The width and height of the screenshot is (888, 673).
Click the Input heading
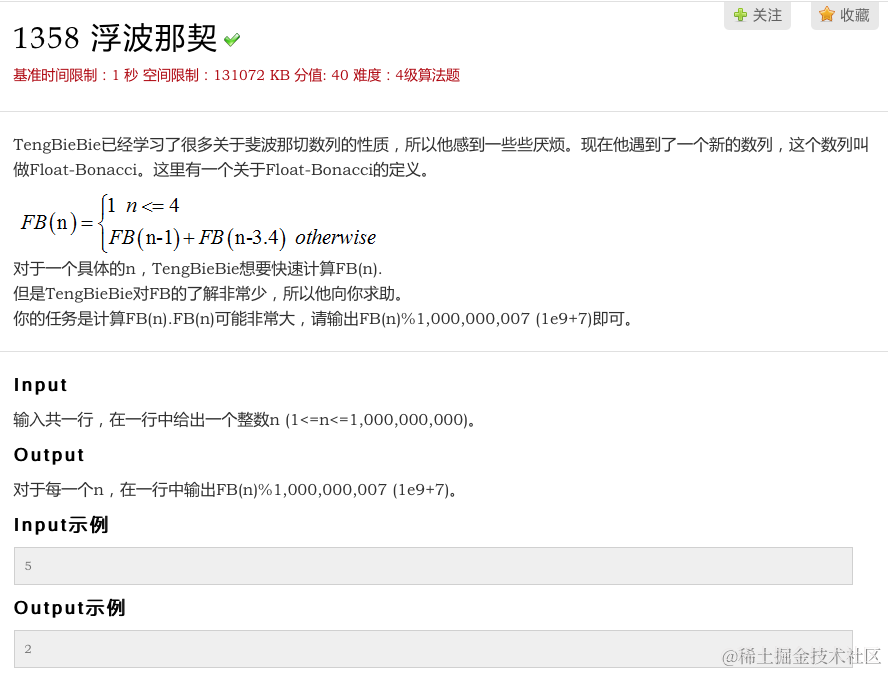coord(41,385)
